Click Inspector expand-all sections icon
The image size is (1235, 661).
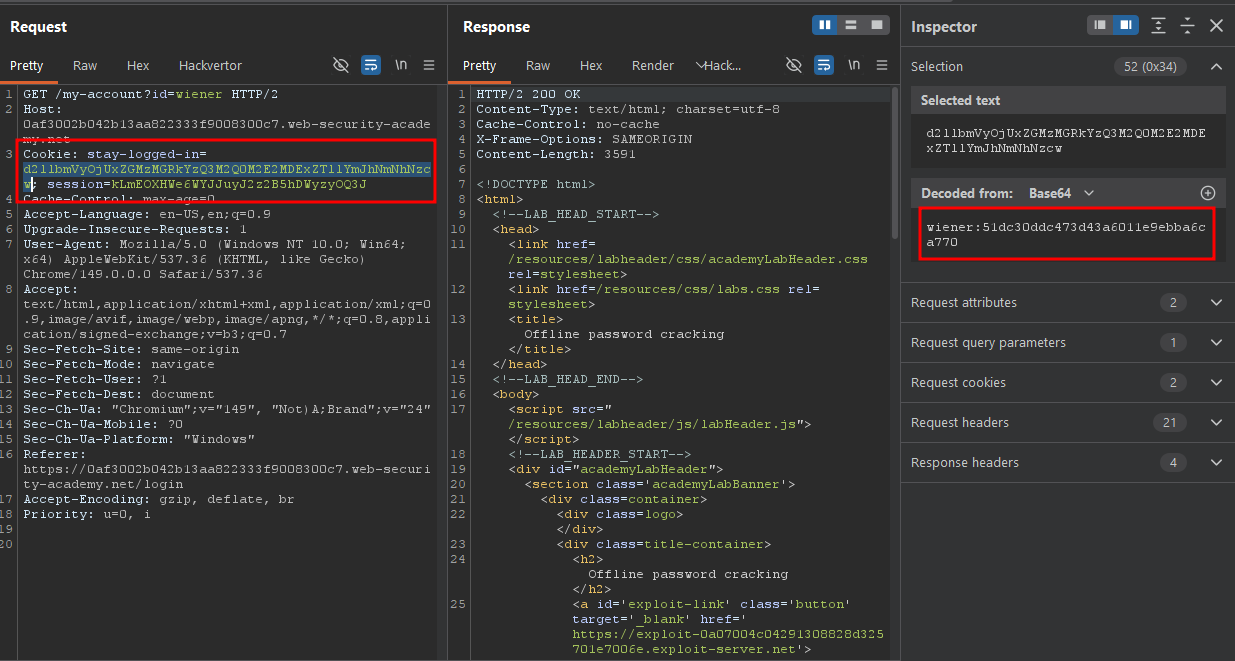click(1158, 26)
